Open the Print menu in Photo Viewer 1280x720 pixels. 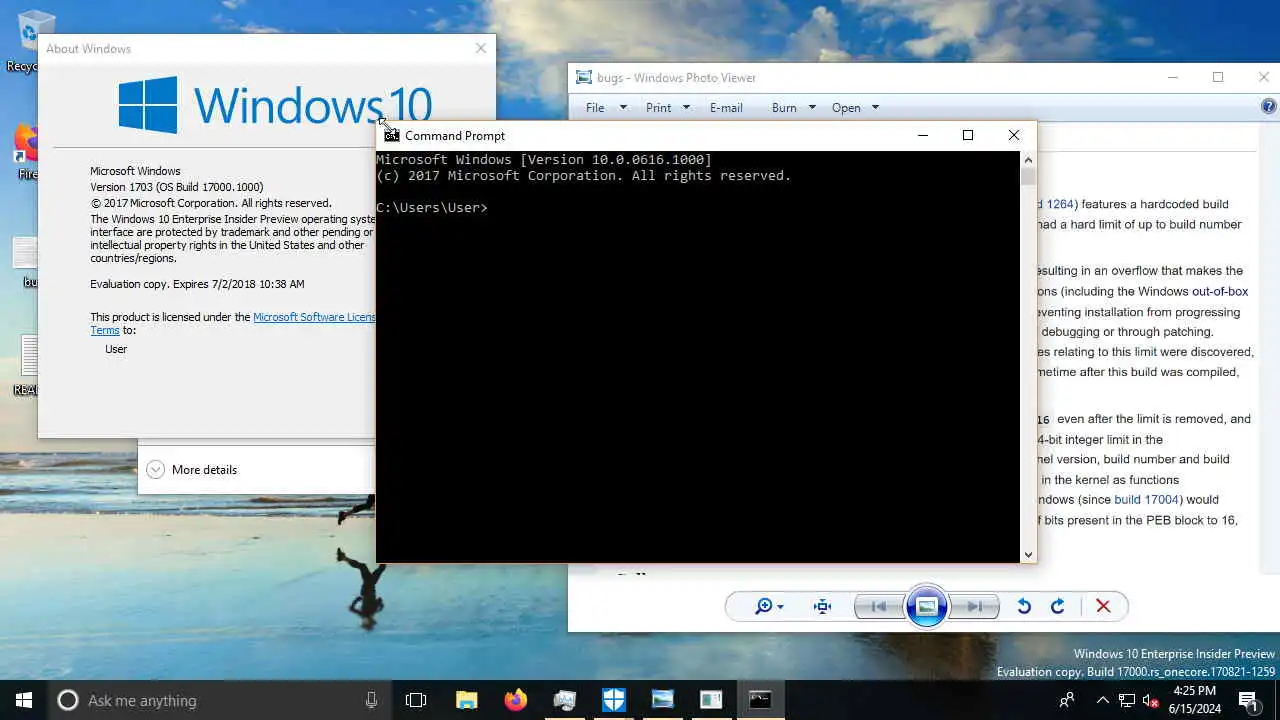click(669, 107)
